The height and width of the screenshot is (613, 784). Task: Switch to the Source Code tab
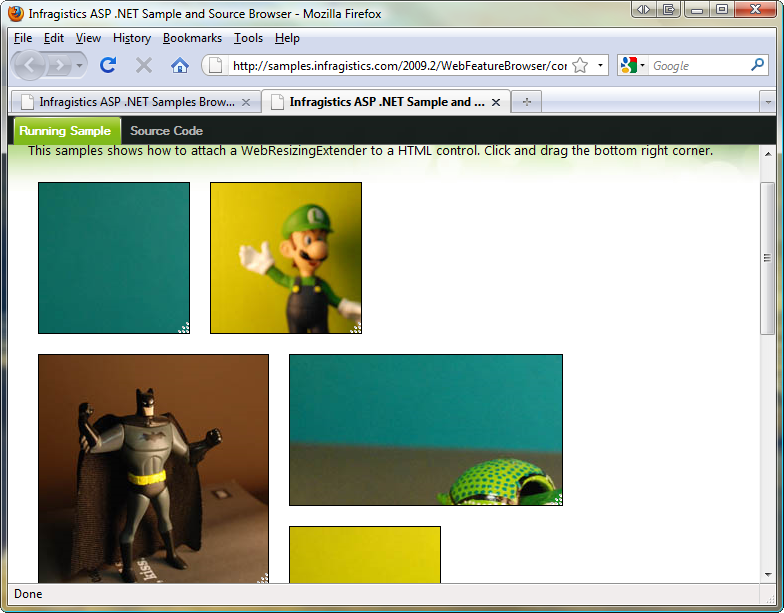pyautogui.click(x=166, y=131)
